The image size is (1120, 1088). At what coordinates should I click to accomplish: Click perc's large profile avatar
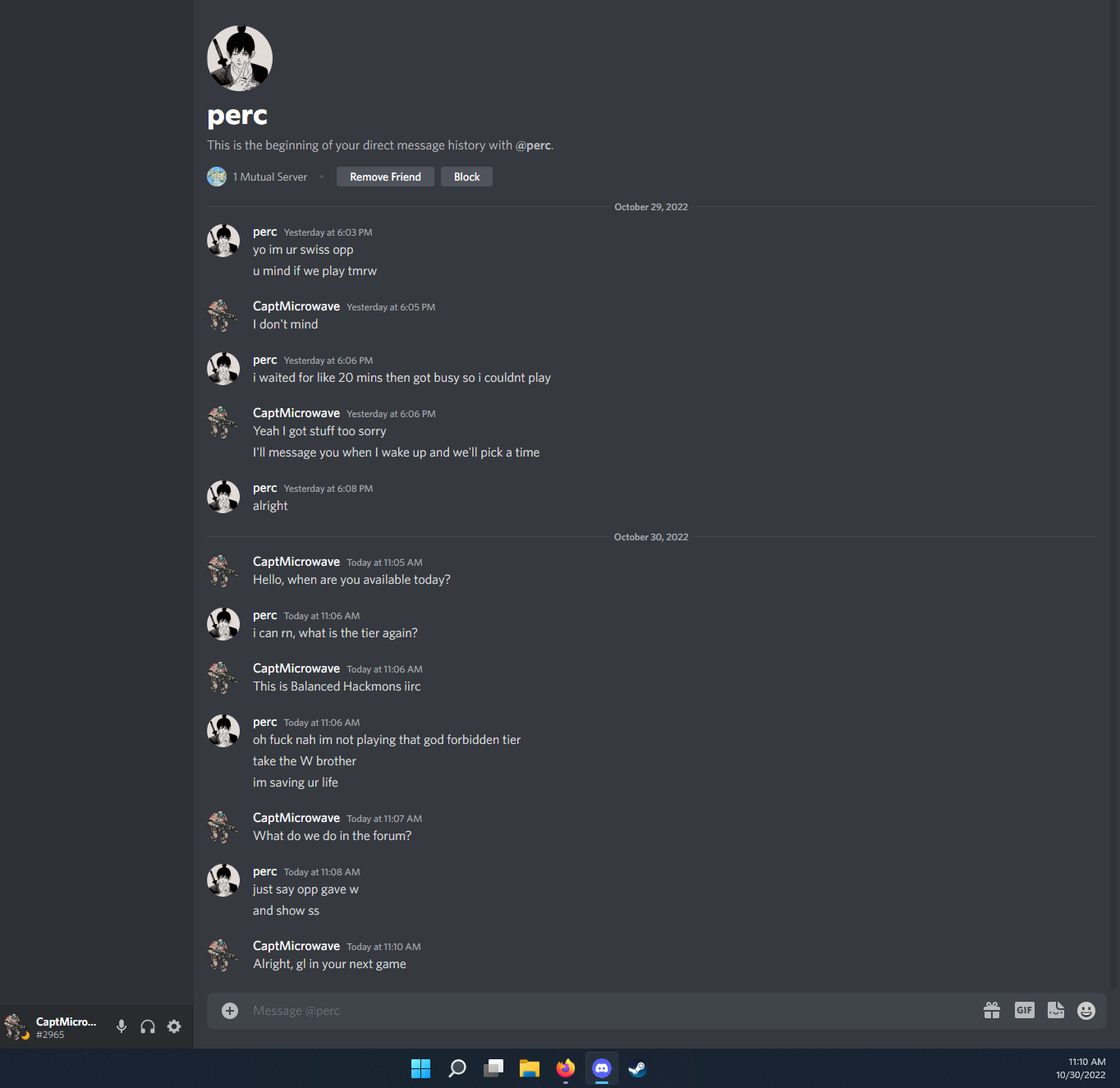pyautogui.click(x=240, y=58)
